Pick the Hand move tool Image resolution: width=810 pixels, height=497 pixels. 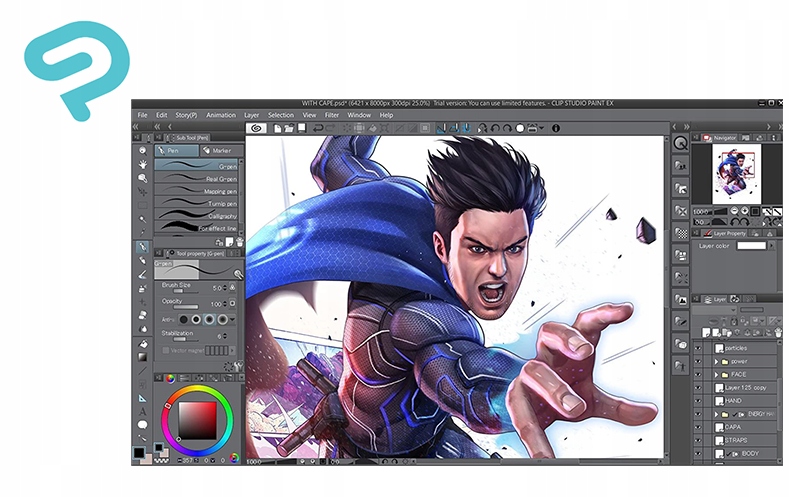click(142, 163)
